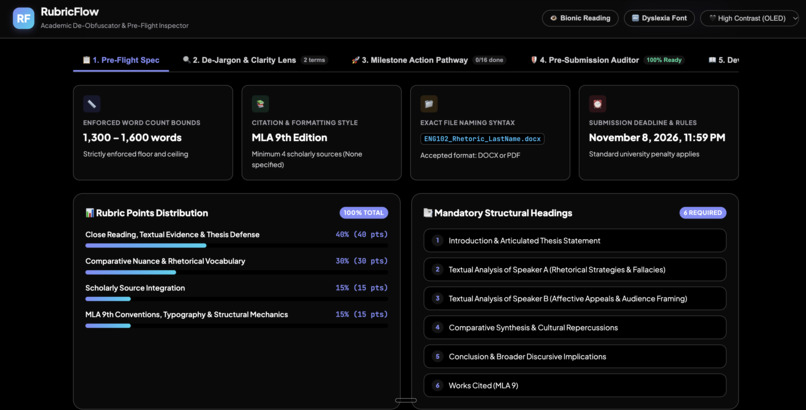
Task: Click the books icon in Citation Style card
Action: click(x=260, y=104)
